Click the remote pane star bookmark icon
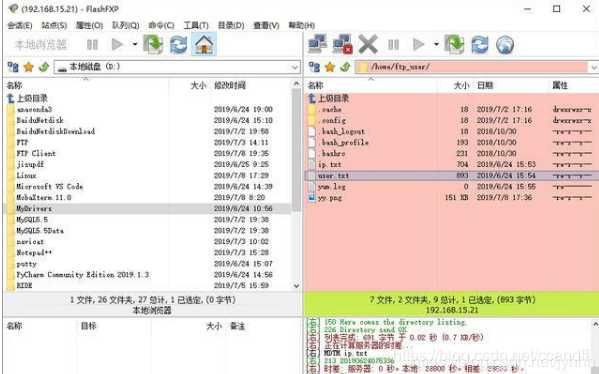The image size is (599, 374). click(330, 67)
